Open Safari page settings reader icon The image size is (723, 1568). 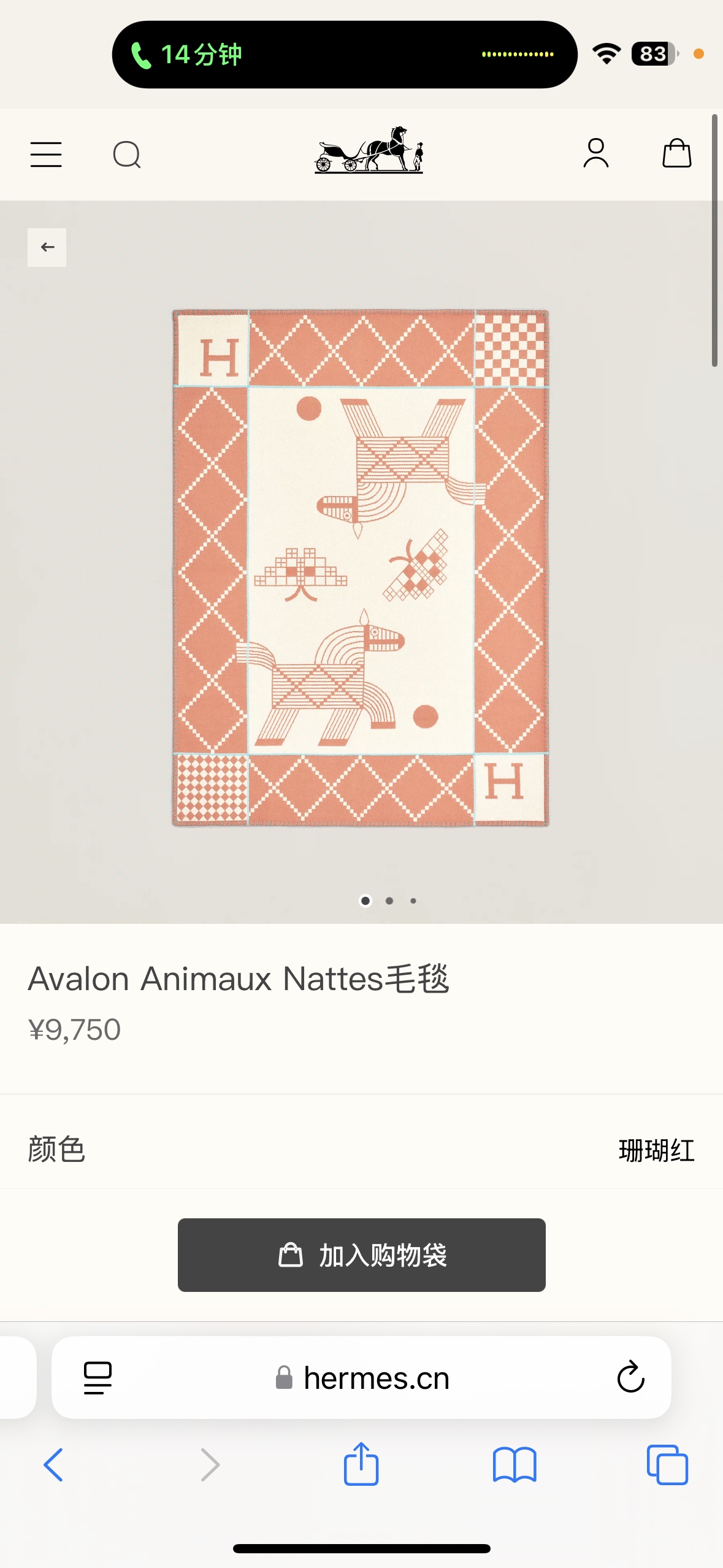pos(98,1378)
